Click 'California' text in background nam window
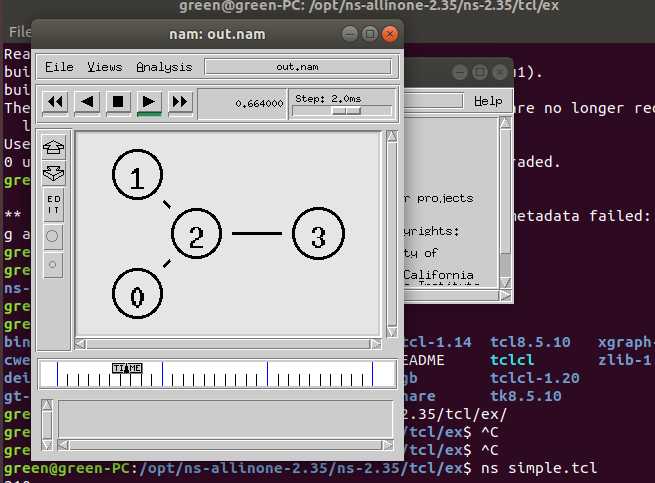 click(x=438, y=275)
